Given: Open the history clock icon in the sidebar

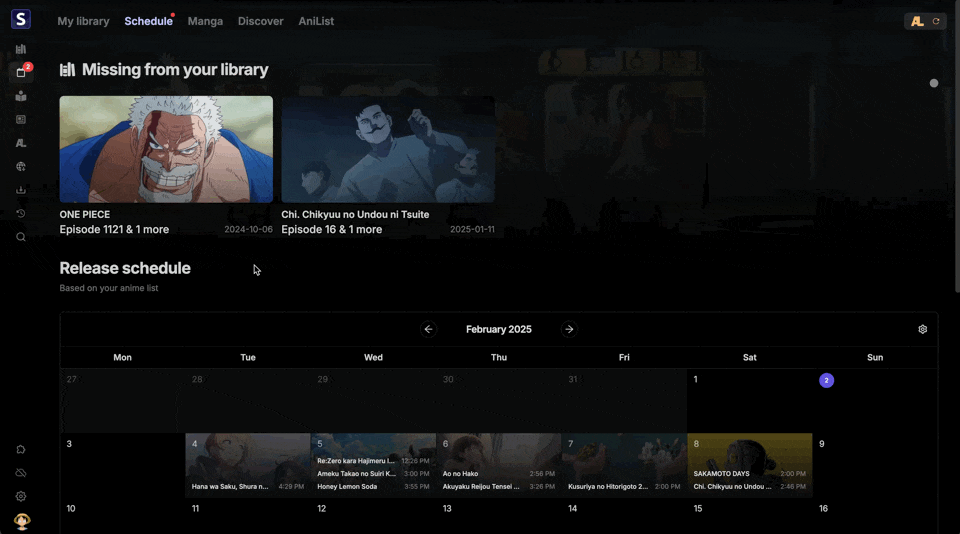Looking at the screenshot, I should (21, 214).
